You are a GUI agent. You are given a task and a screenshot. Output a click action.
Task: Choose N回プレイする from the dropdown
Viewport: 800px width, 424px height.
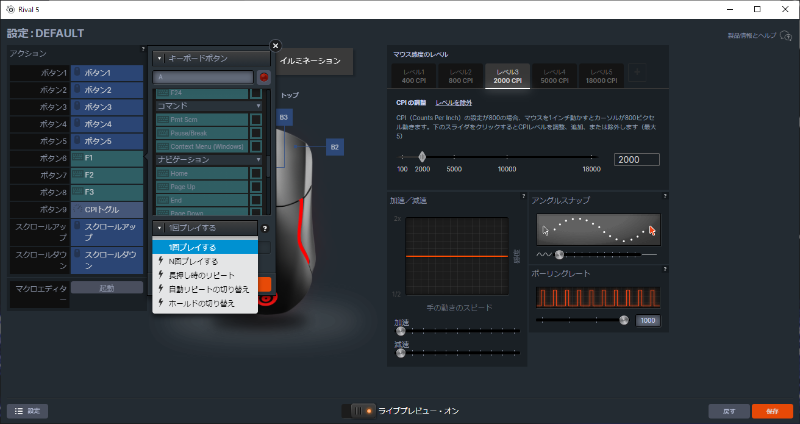[x=205, y=261]
